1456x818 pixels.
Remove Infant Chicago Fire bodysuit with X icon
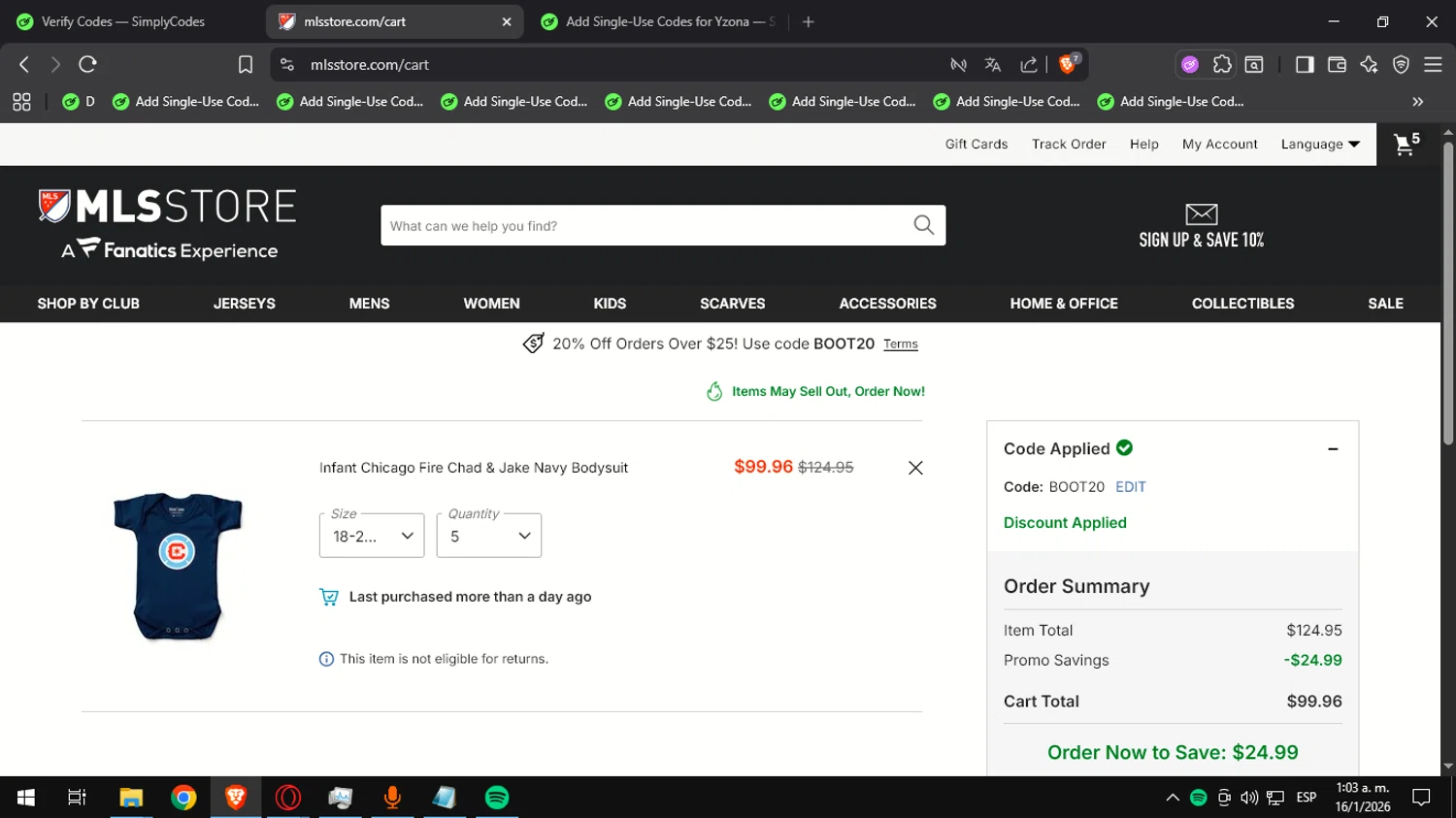pos(915,468)
